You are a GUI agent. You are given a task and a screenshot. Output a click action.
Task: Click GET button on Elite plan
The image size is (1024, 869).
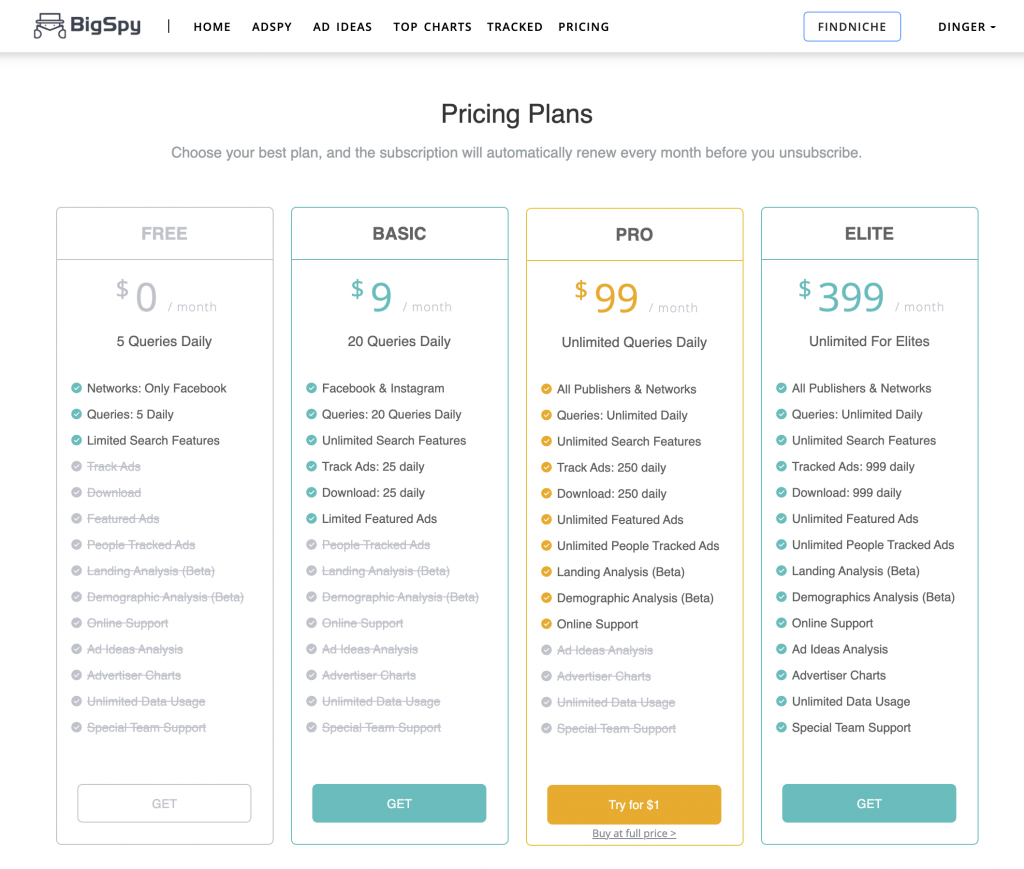coord(869,803)
